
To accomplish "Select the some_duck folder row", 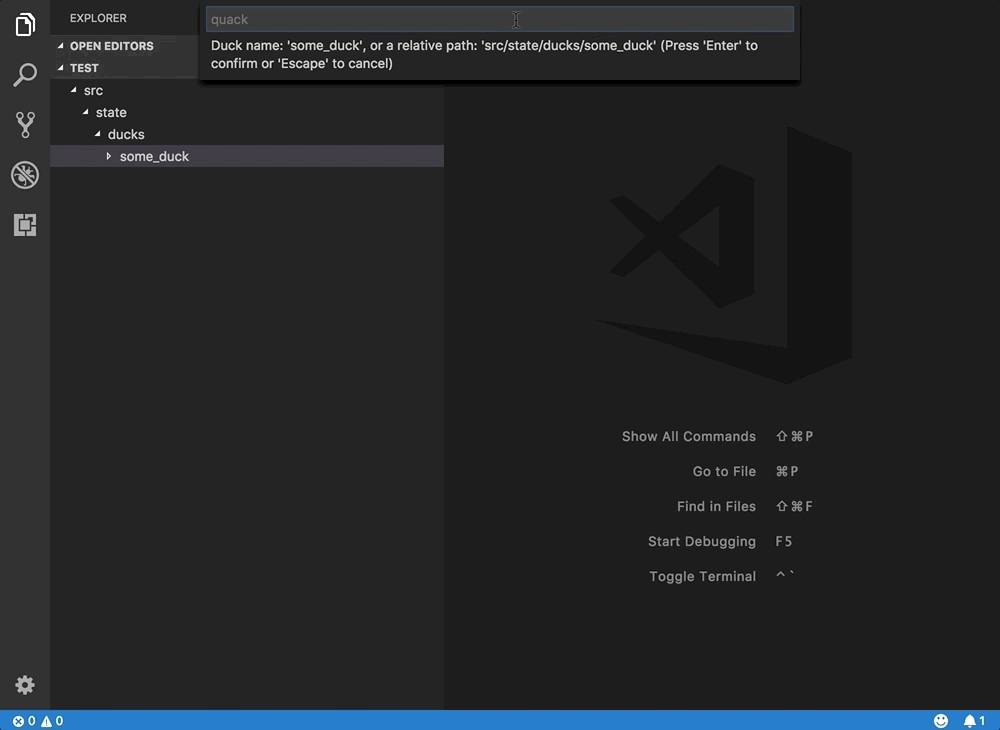I will (x=247, y=156).
